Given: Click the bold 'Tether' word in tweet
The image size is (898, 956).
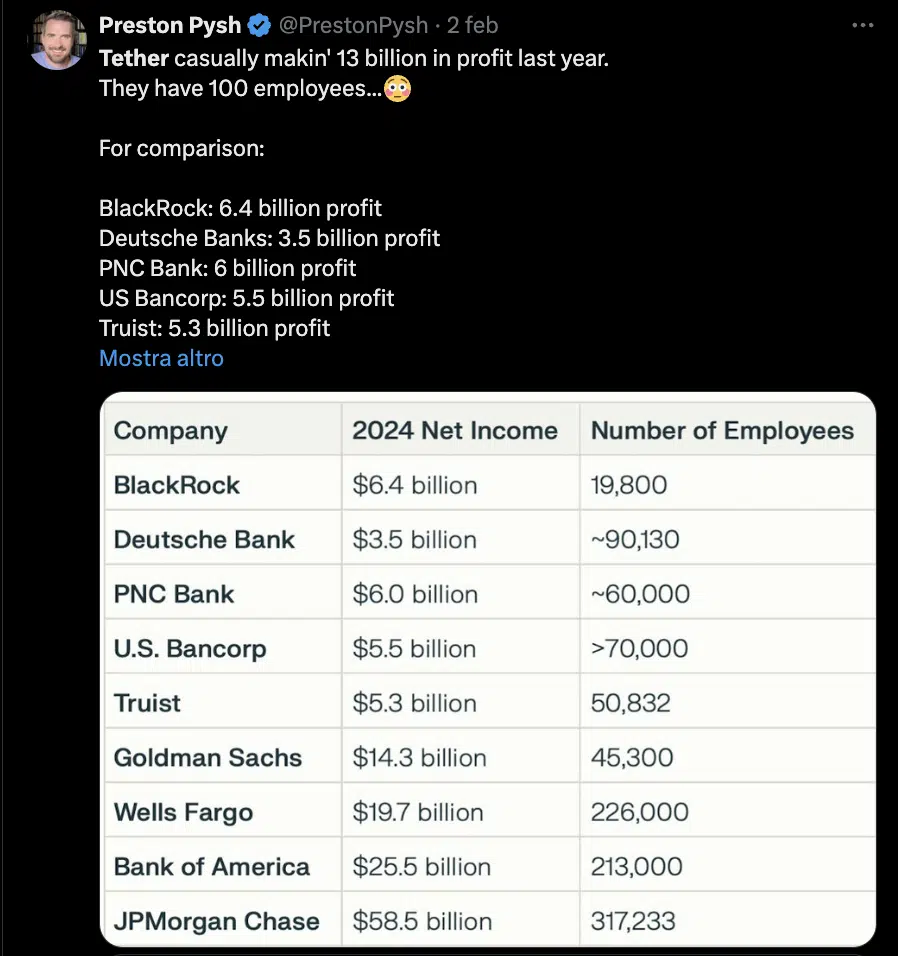Looking at the screenshot, I should coord(134,58).
